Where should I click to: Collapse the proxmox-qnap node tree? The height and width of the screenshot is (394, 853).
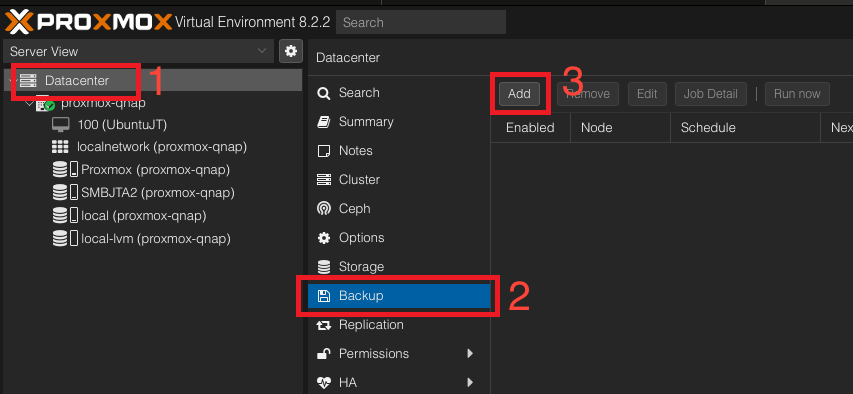(x=29, y=103)
